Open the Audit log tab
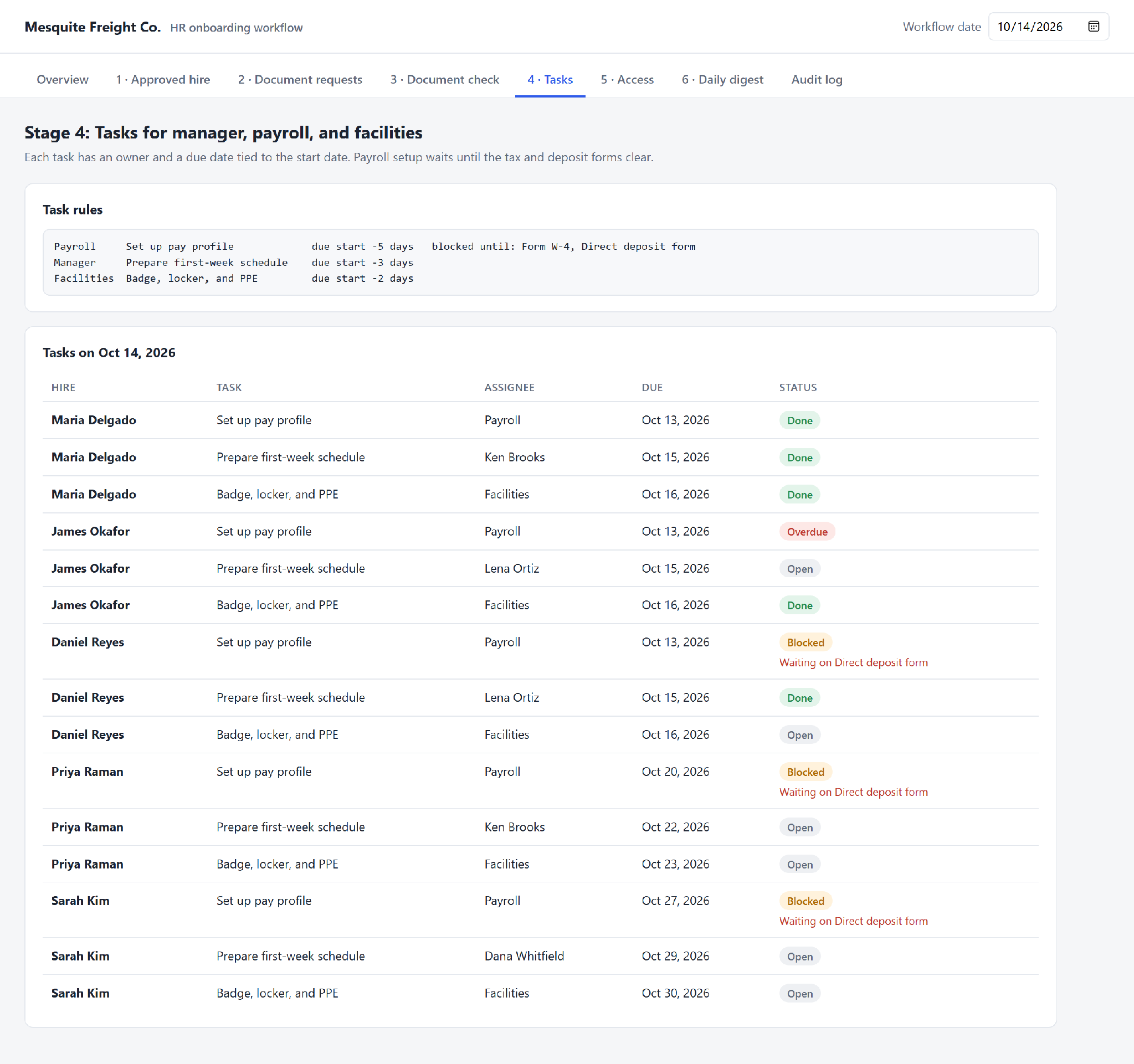The height and width of the screenshot is (1064, 1134). pyautogui.click(x=816, y=79)
